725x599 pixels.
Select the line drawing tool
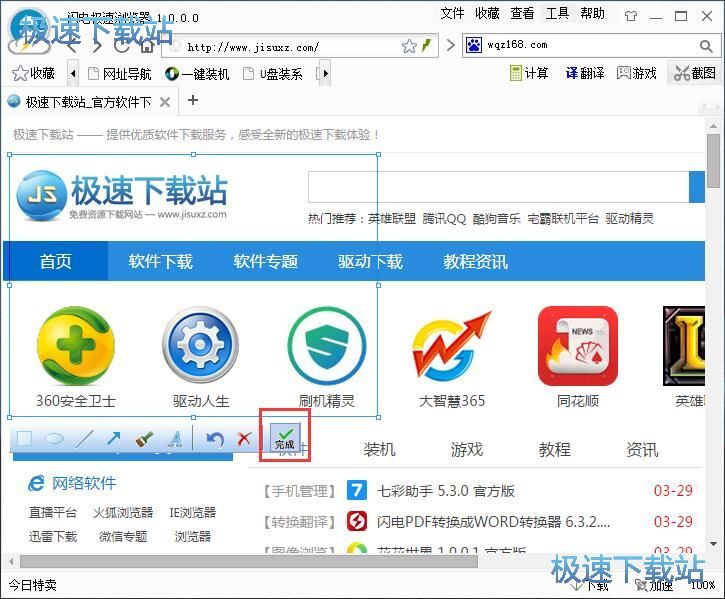click(84, 438)
